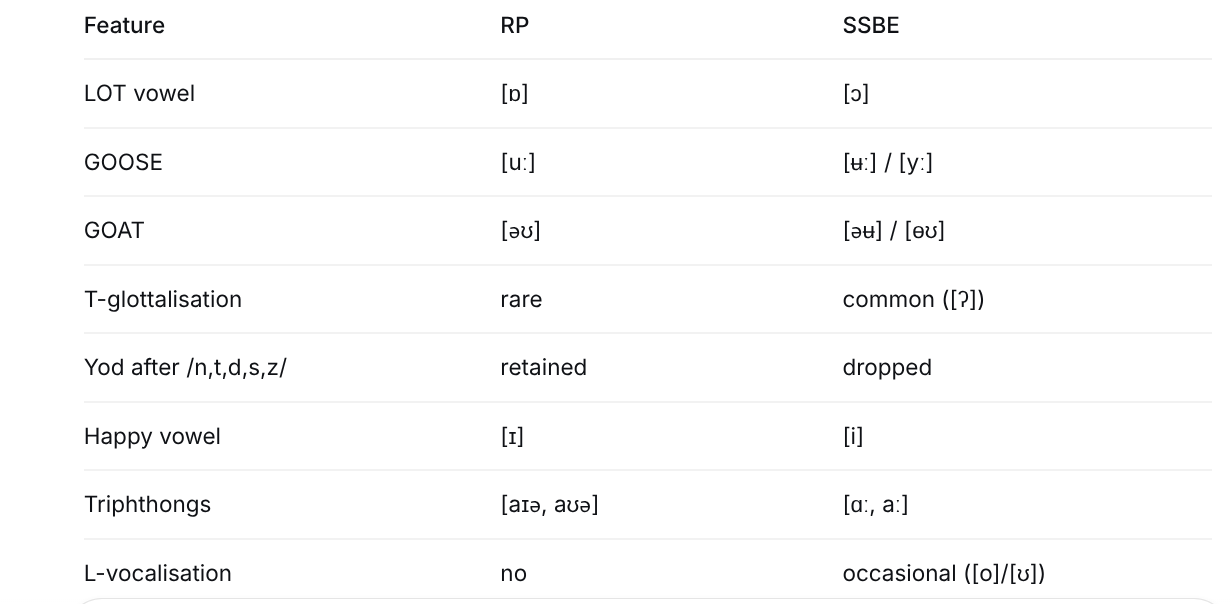
Task: Click the RP GOOSE cell [uː]
Action: pyautogui.click(x=518, y=162)
